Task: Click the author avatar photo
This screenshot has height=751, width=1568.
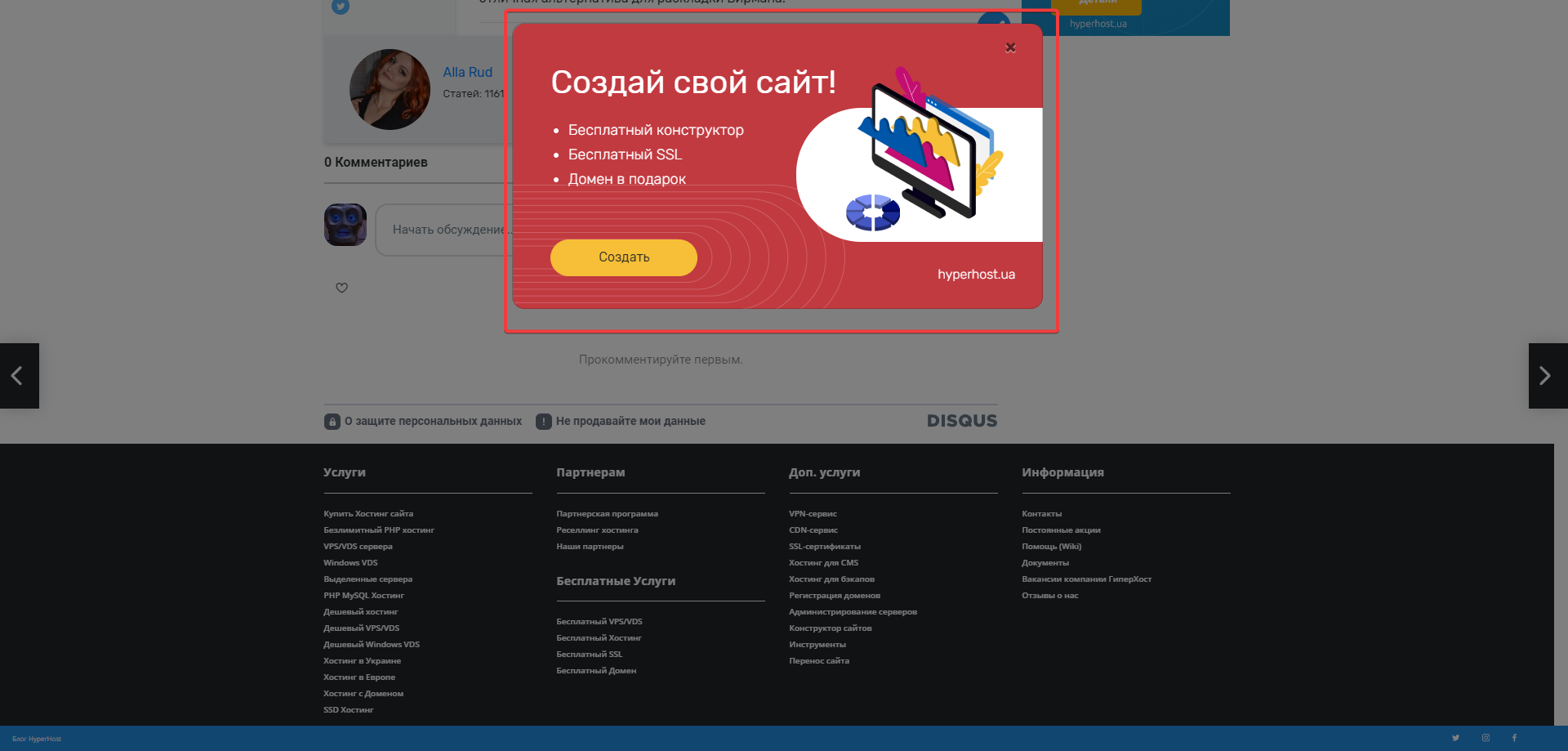Action: [x=390, y=90]
